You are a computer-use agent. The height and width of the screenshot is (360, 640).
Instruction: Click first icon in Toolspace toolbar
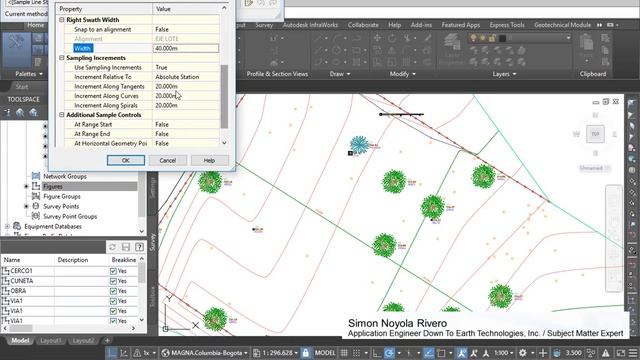pyautogui.click(x=7, y=112)
